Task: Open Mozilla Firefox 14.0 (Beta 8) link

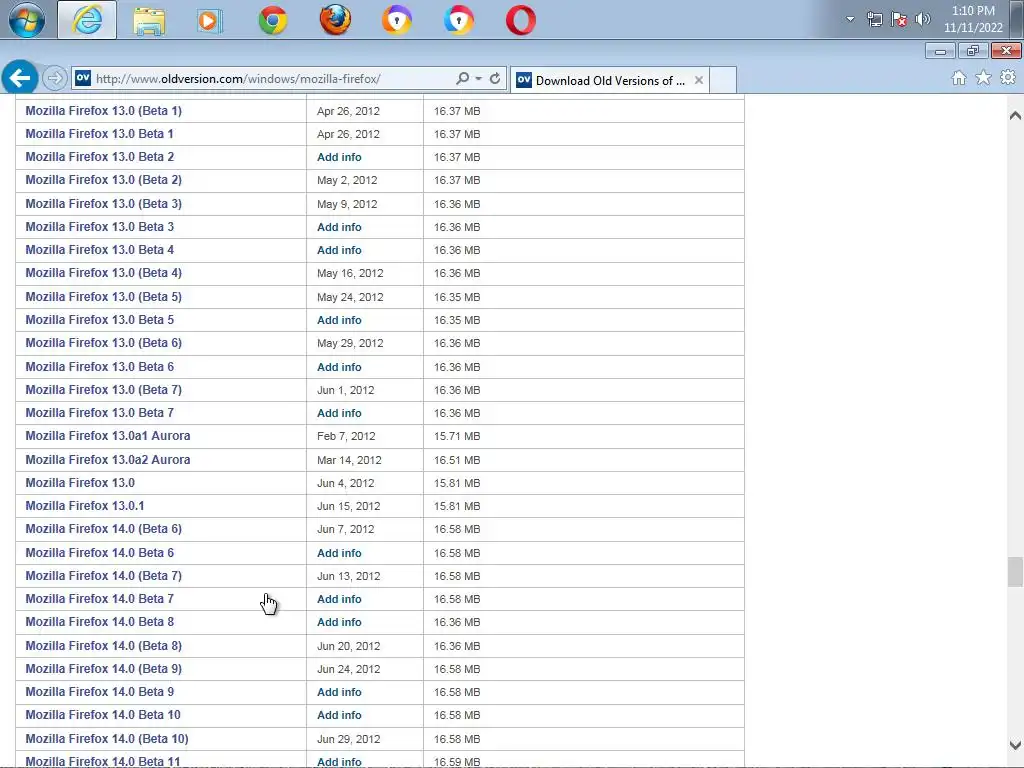Action: (103, 645)
